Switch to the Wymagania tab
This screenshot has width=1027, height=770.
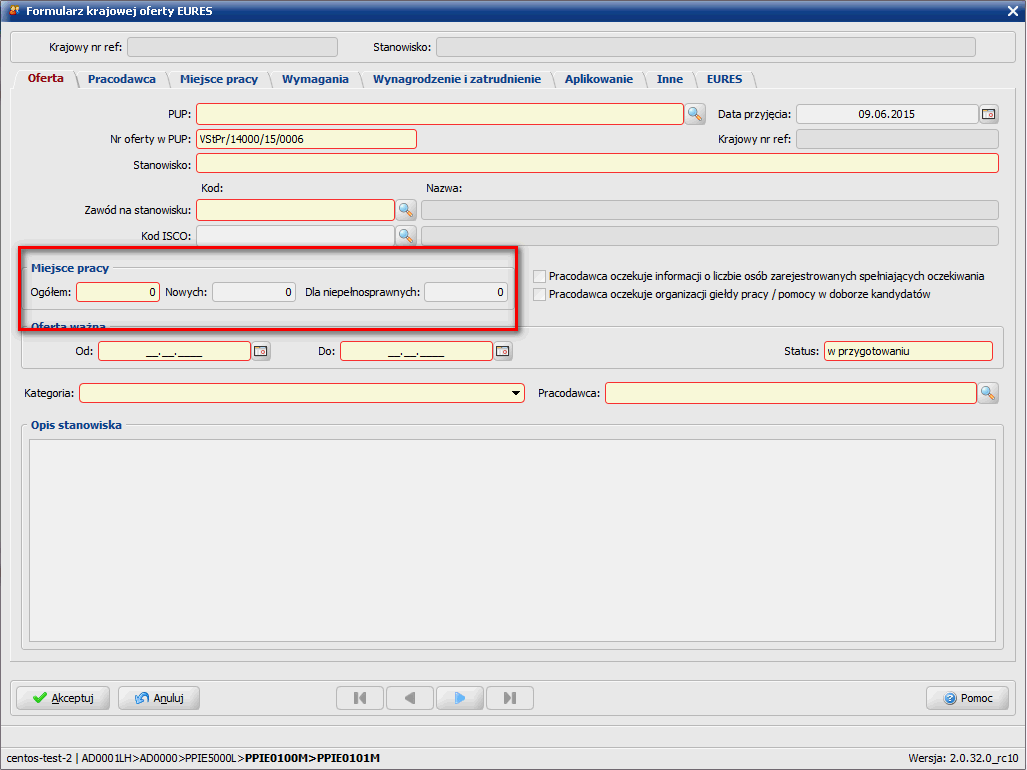315,79
